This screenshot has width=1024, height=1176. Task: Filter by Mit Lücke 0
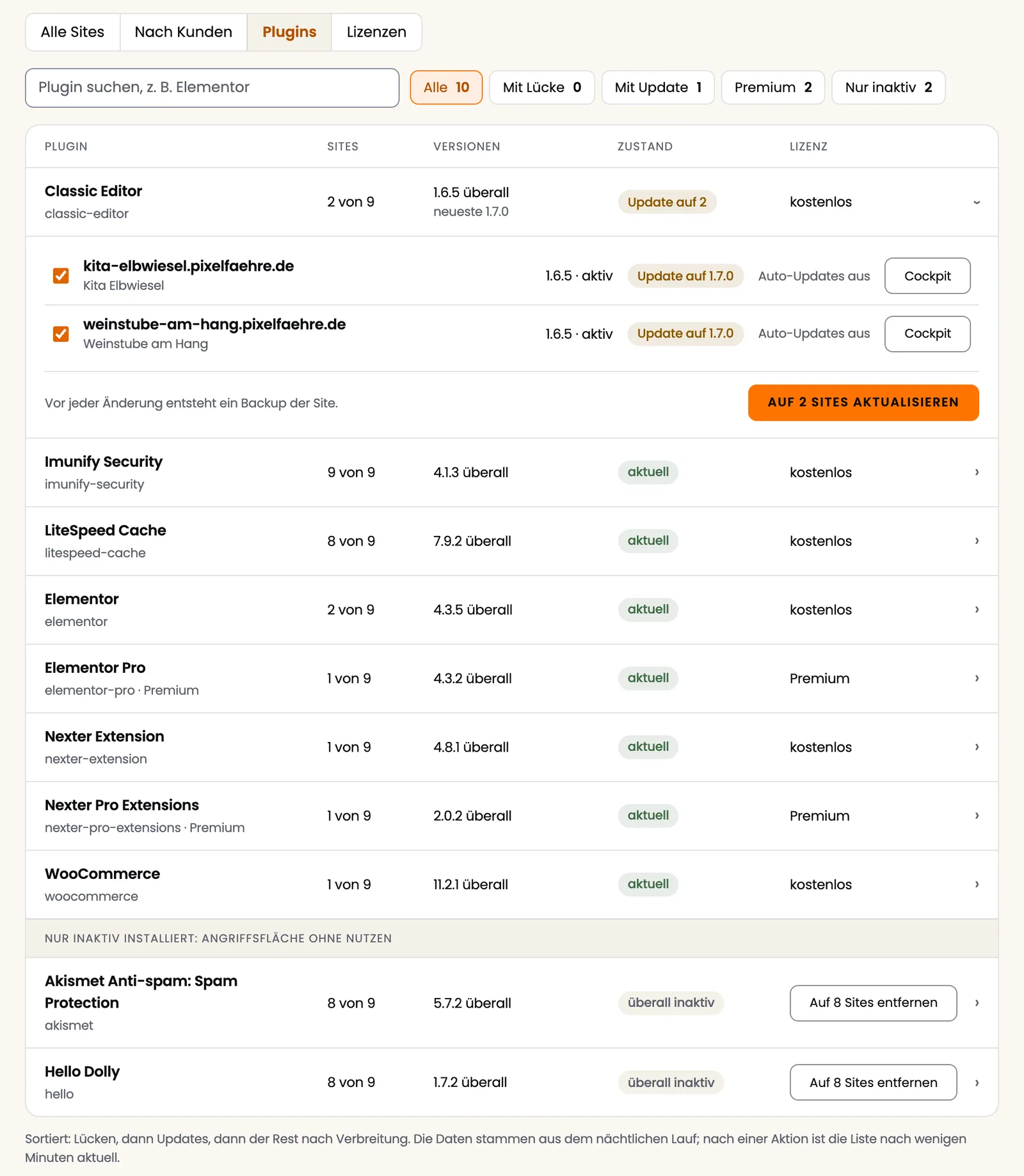tap(542, 87)
